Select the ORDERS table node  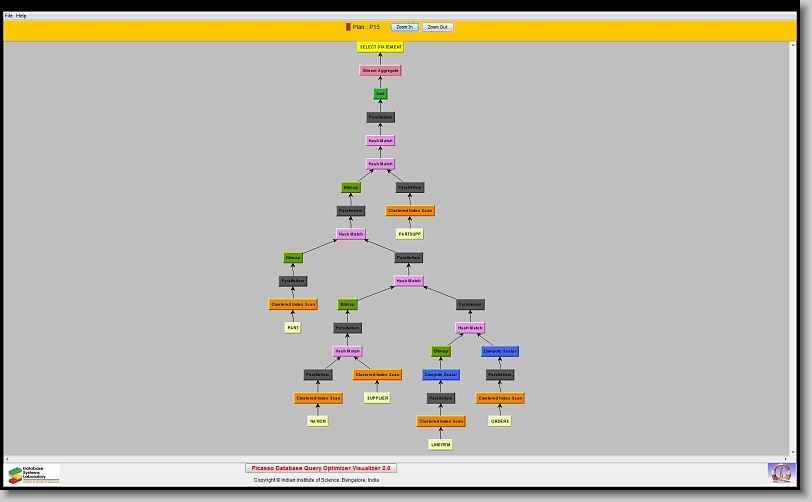pos(500,421)
